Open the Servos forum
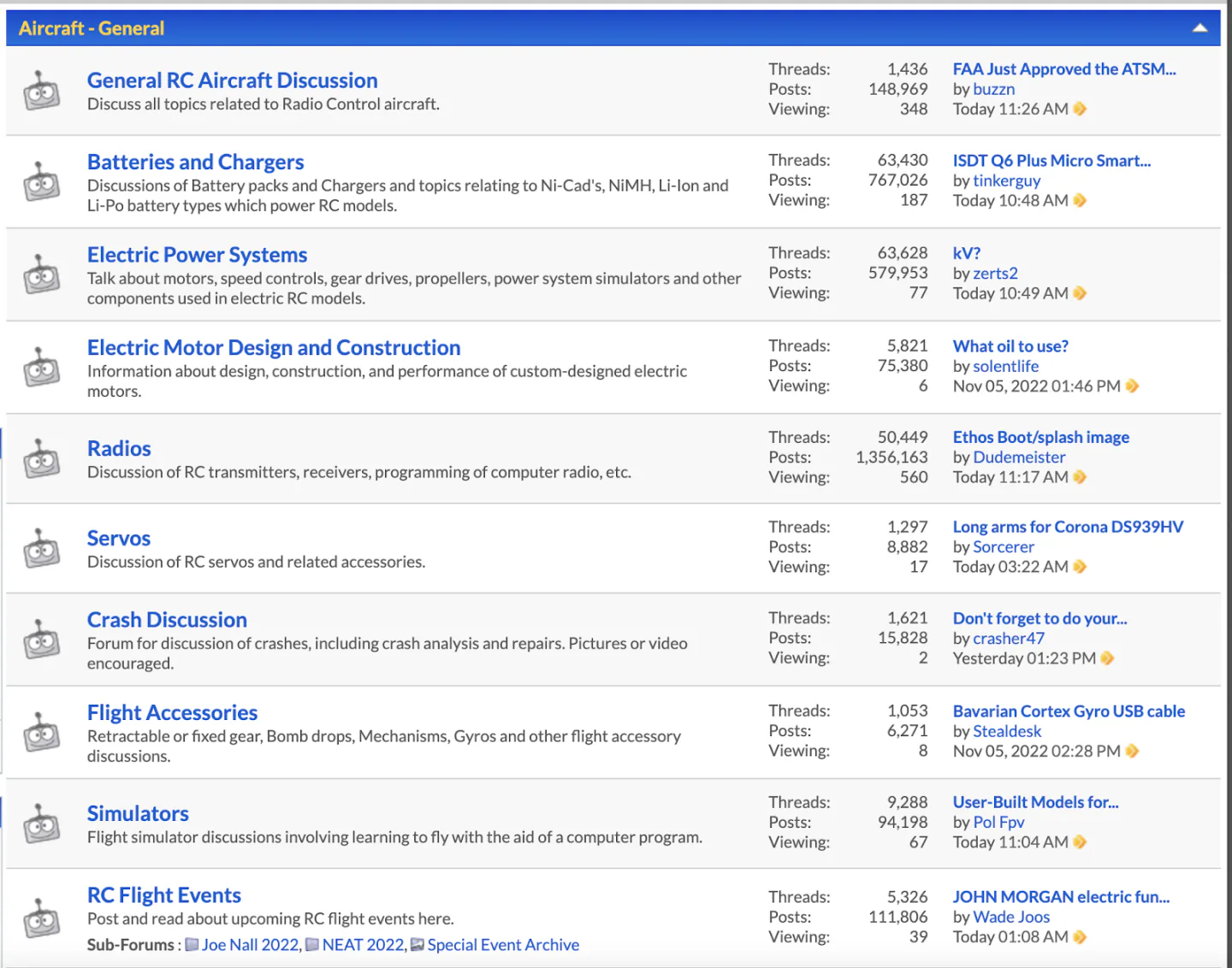This screenshot has height=968, width=1232. 119,538
